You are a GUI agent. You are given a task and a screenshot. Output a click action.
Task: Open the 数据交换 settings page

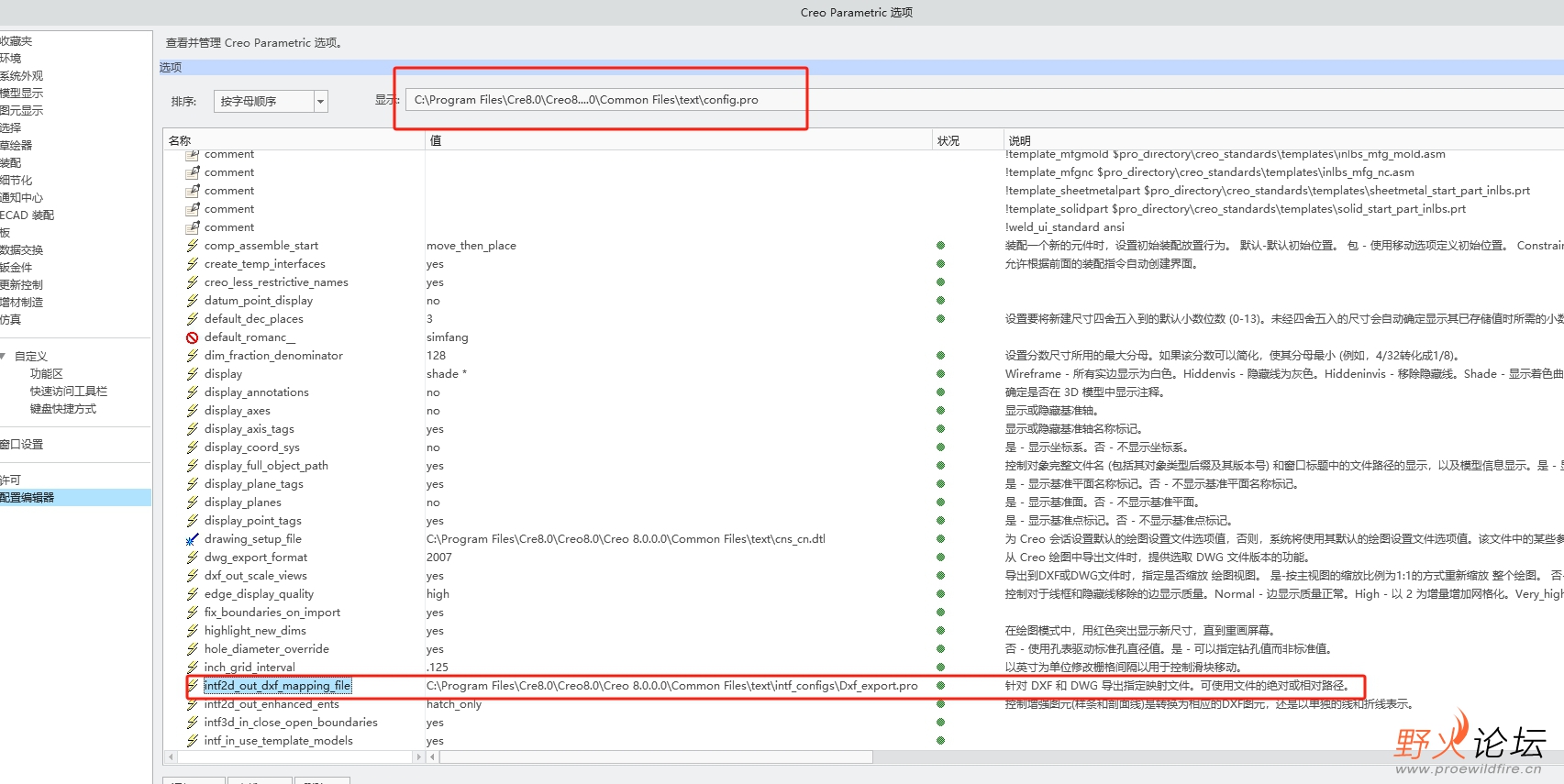click(21, 250)
